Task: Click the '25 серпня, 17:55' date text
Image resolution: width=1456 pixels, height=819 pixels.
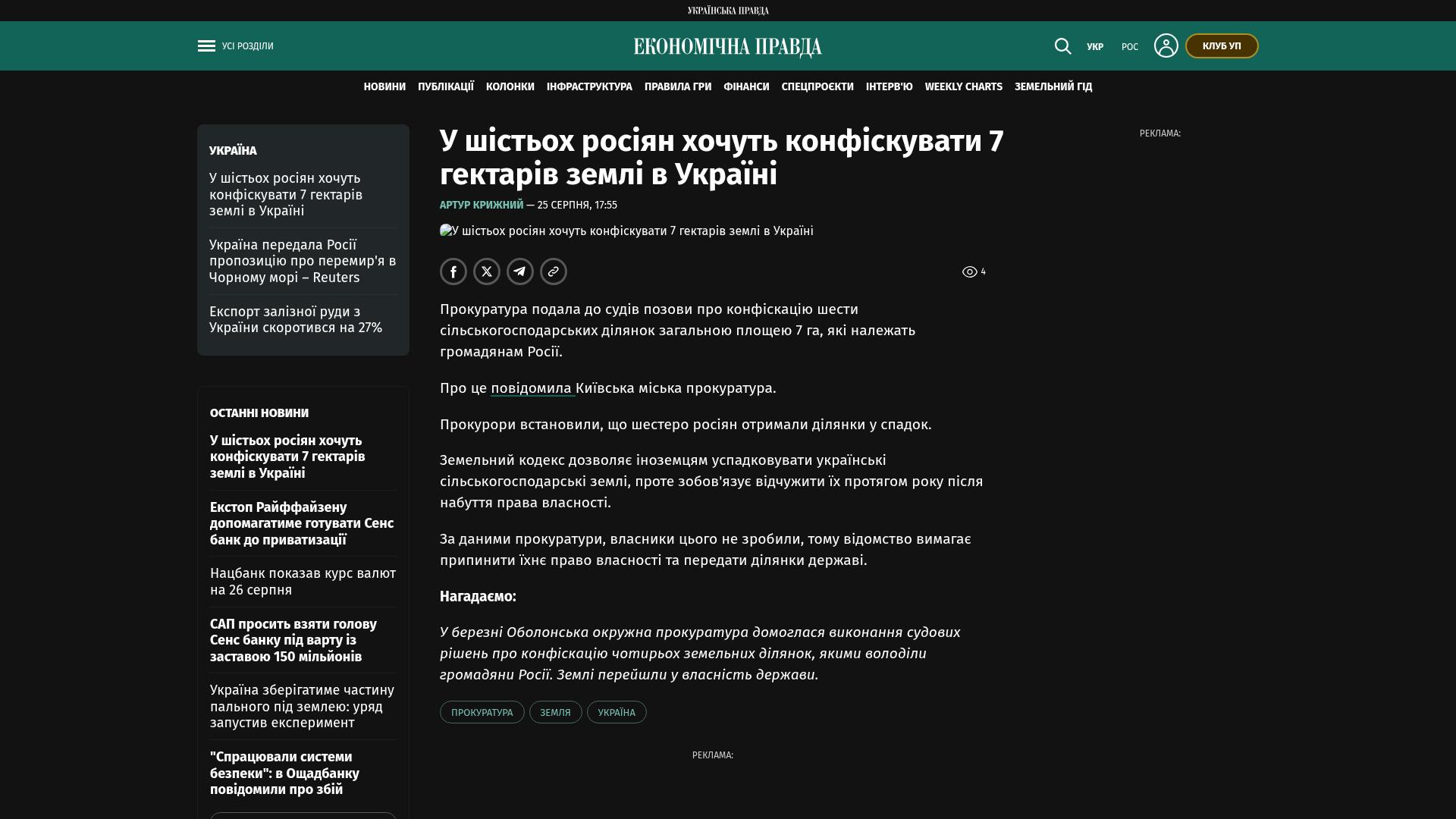Action: click(577, 205)
